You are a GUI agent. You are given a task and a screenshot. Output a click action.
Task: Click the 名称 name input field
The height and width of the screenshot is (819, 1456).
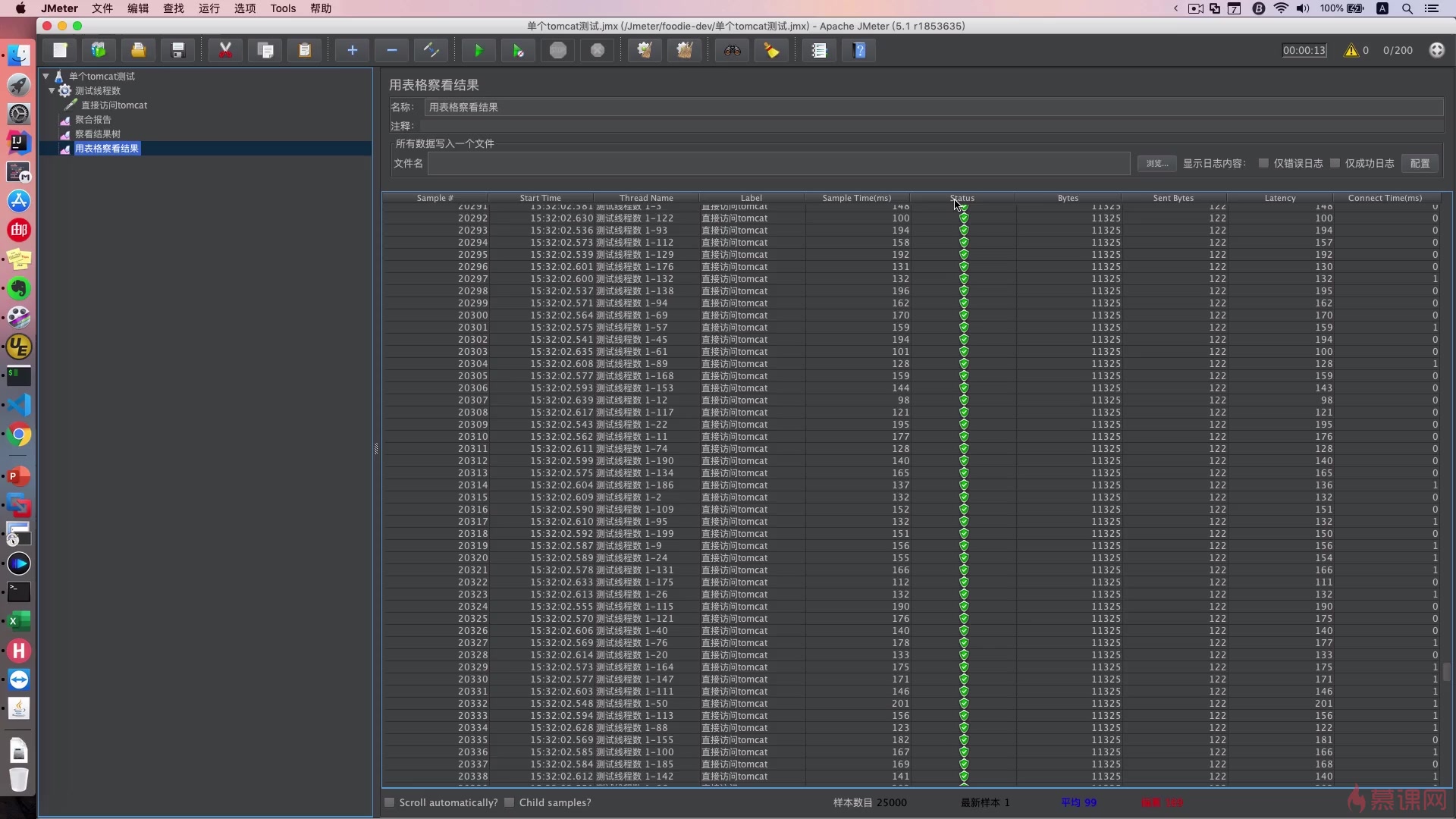934,107
